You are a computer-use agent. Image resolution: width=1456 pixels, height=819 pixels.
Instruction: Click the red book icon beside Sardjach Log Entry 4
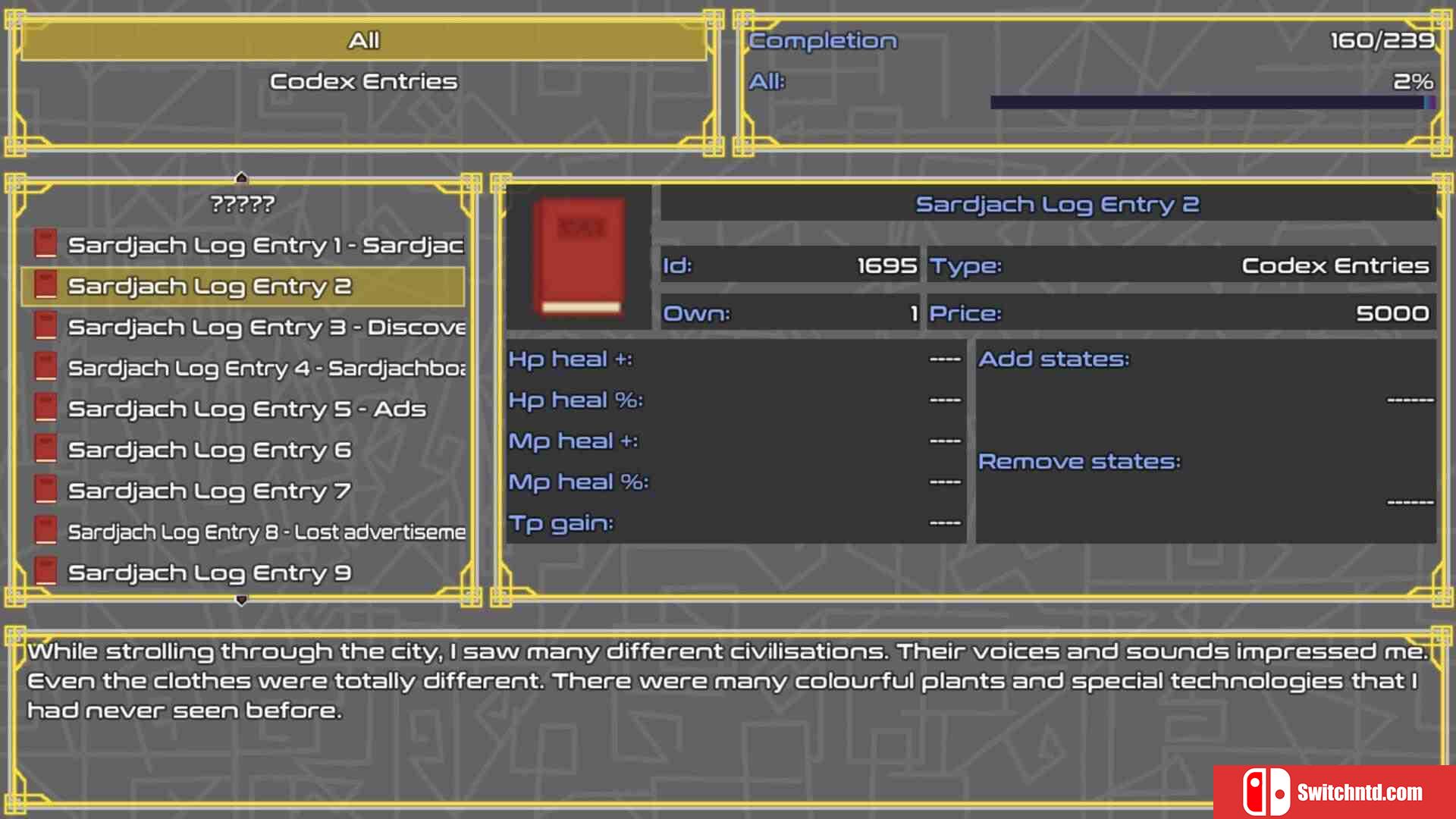[x=46, y=367]
